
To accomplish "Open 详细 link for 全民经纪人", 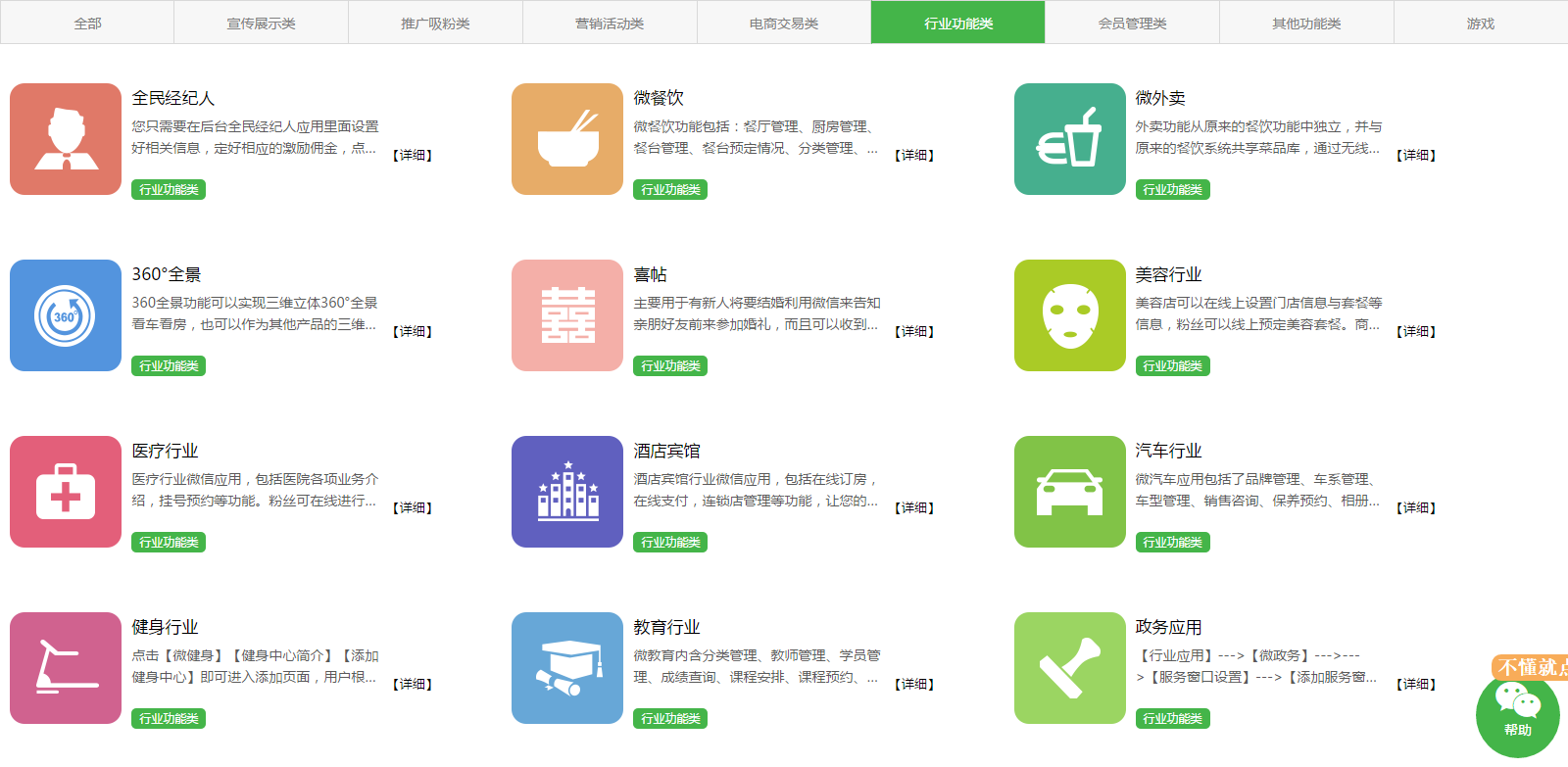I will point(413,155).
